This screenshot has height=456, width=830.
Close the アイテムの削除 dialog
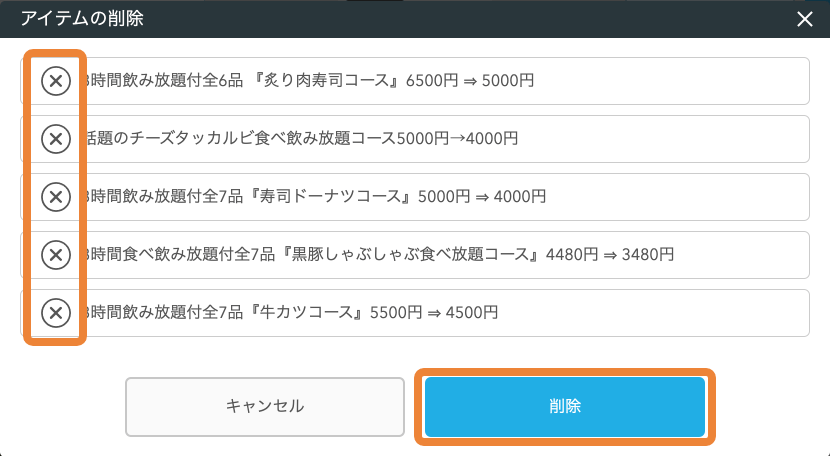[805, 19]
